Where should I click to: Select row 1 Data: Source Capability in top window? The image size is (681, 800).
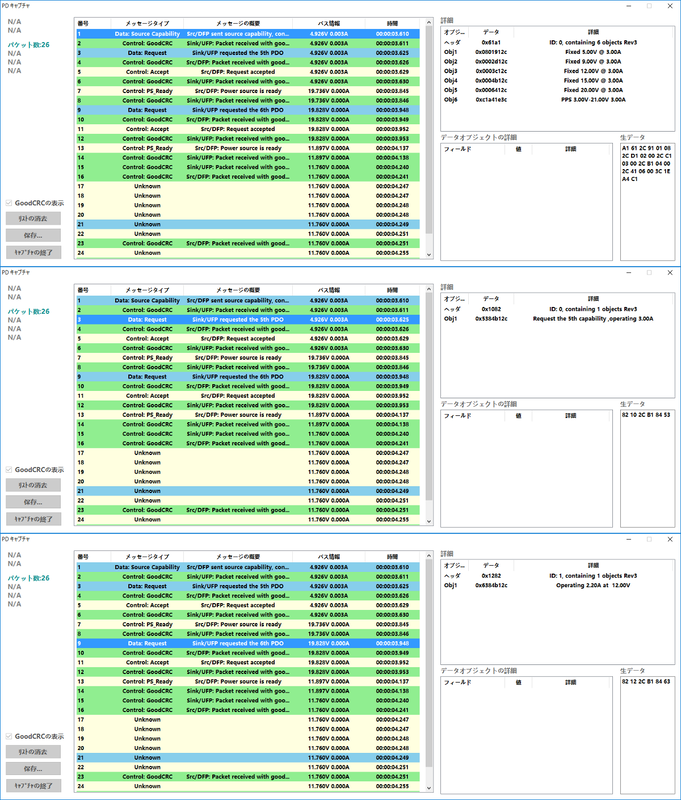[x=248, y=34]
